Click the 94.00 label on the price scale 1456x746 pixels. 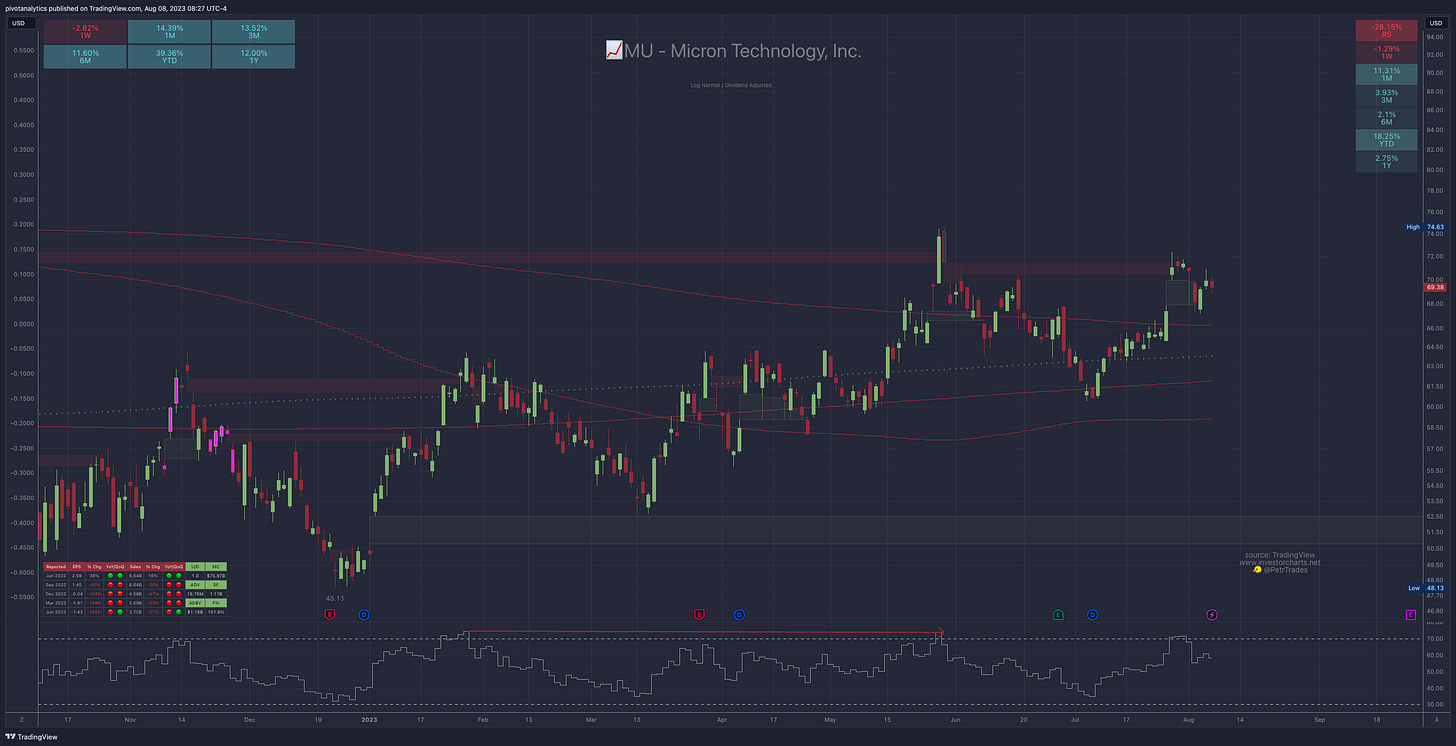[x=1435, y=37]
